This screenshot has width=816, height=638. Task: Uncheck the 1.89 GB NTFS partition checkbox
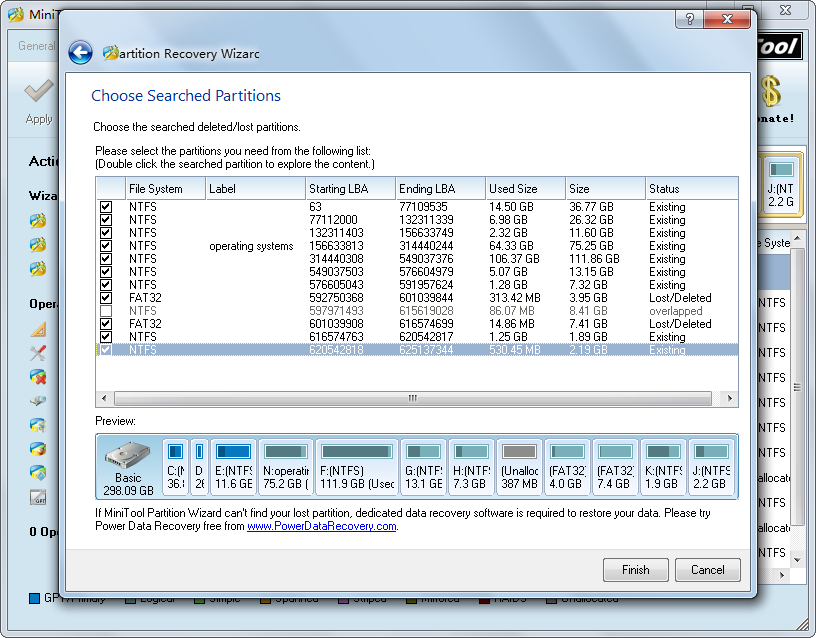click(x=106, y=337)
